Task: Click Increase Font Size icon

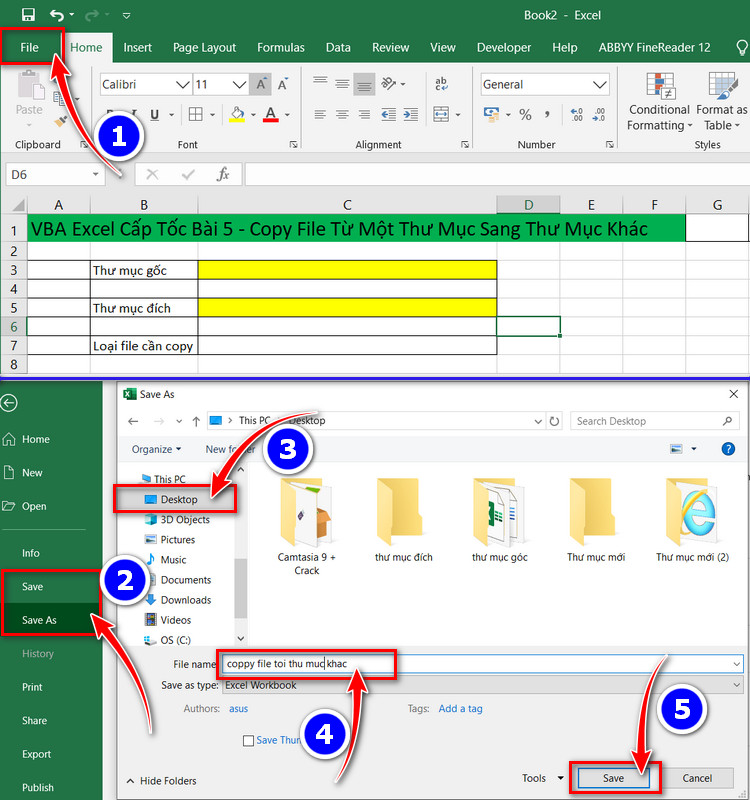Action: coord(261,84)
